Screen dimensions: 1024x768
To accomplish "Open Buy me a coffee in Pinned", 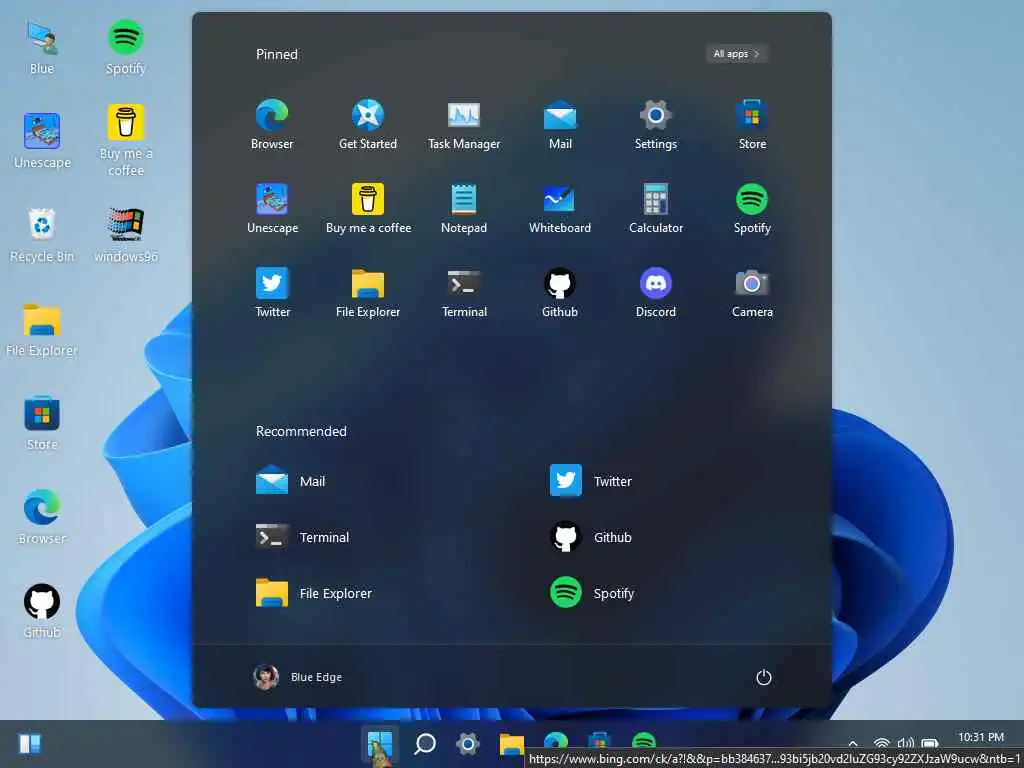I will (368, 208).
